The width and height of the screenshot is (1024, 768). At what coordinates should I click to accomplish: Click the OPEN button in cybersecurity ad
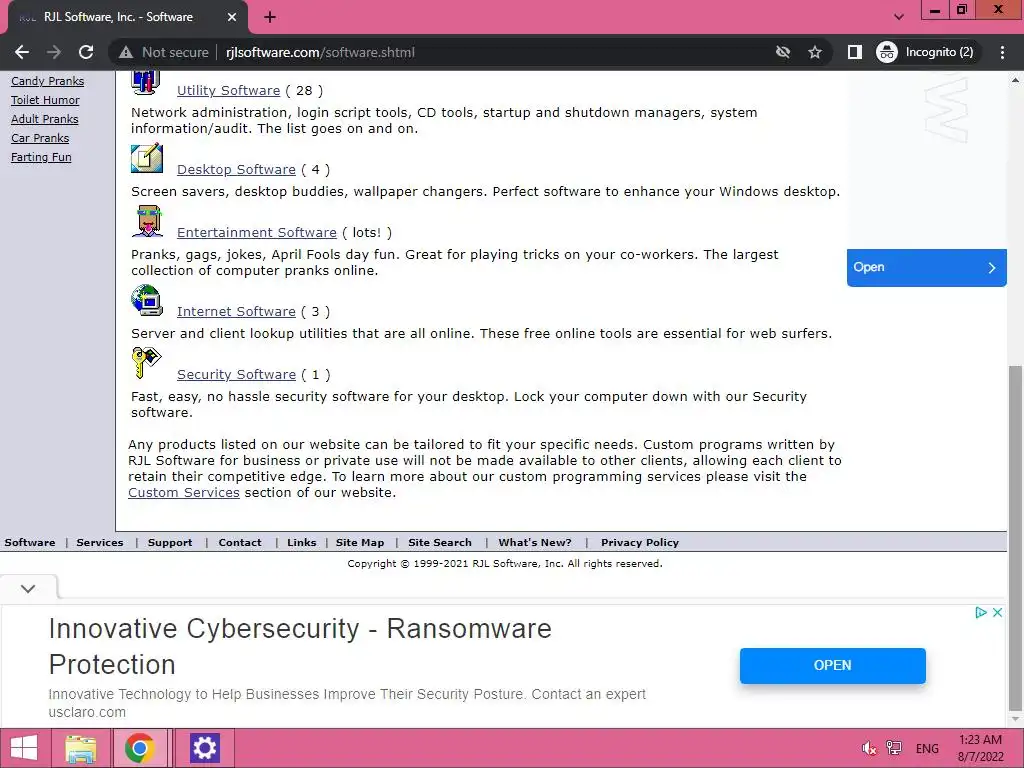coord(833,665)
